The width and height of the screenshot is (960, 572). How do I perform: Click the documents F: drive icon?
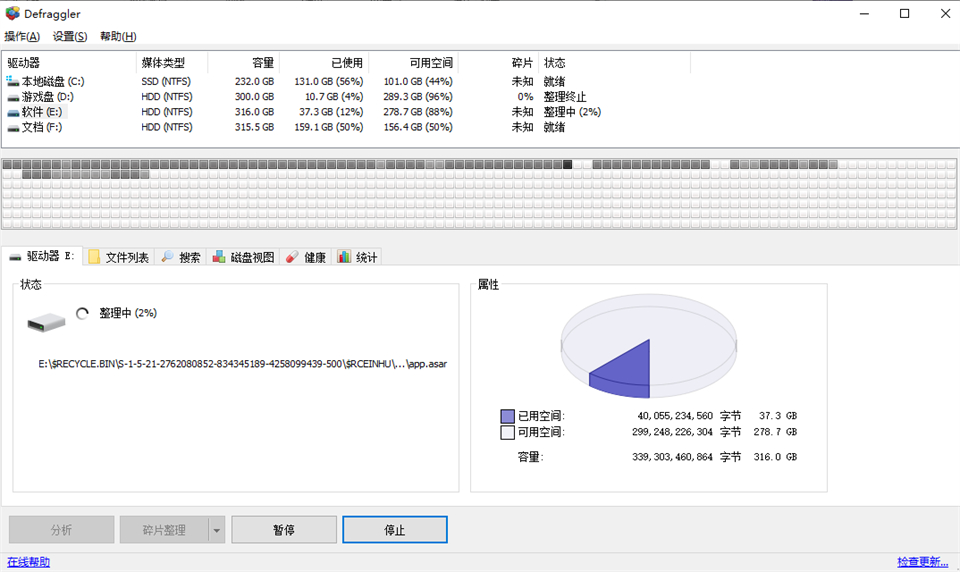(x=12, y=128)
